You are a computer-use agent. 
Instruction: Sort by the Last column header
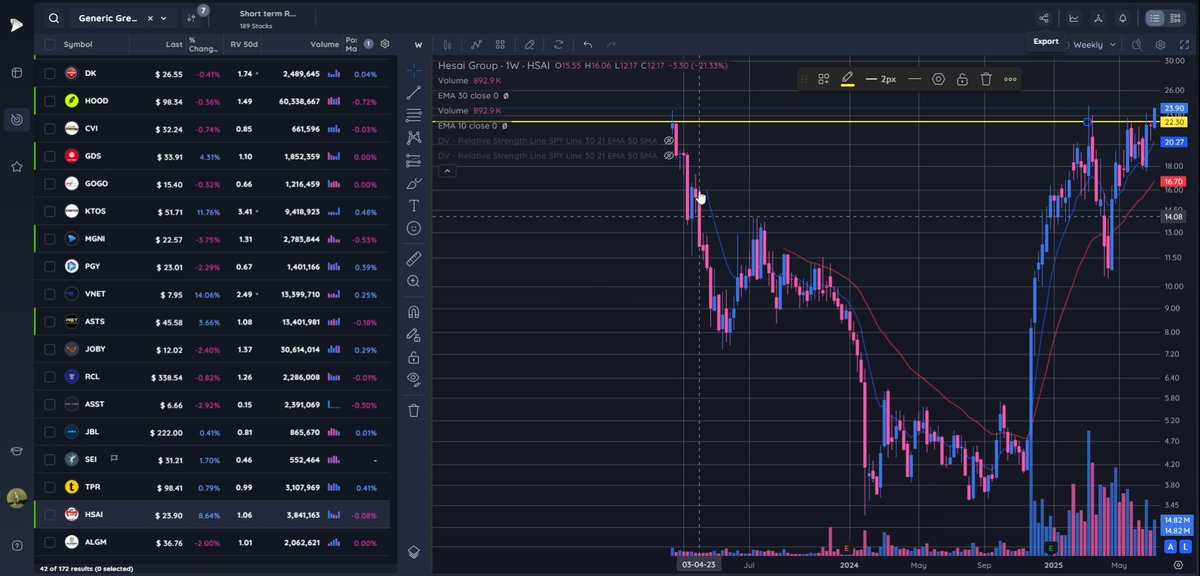click(174, 44)
